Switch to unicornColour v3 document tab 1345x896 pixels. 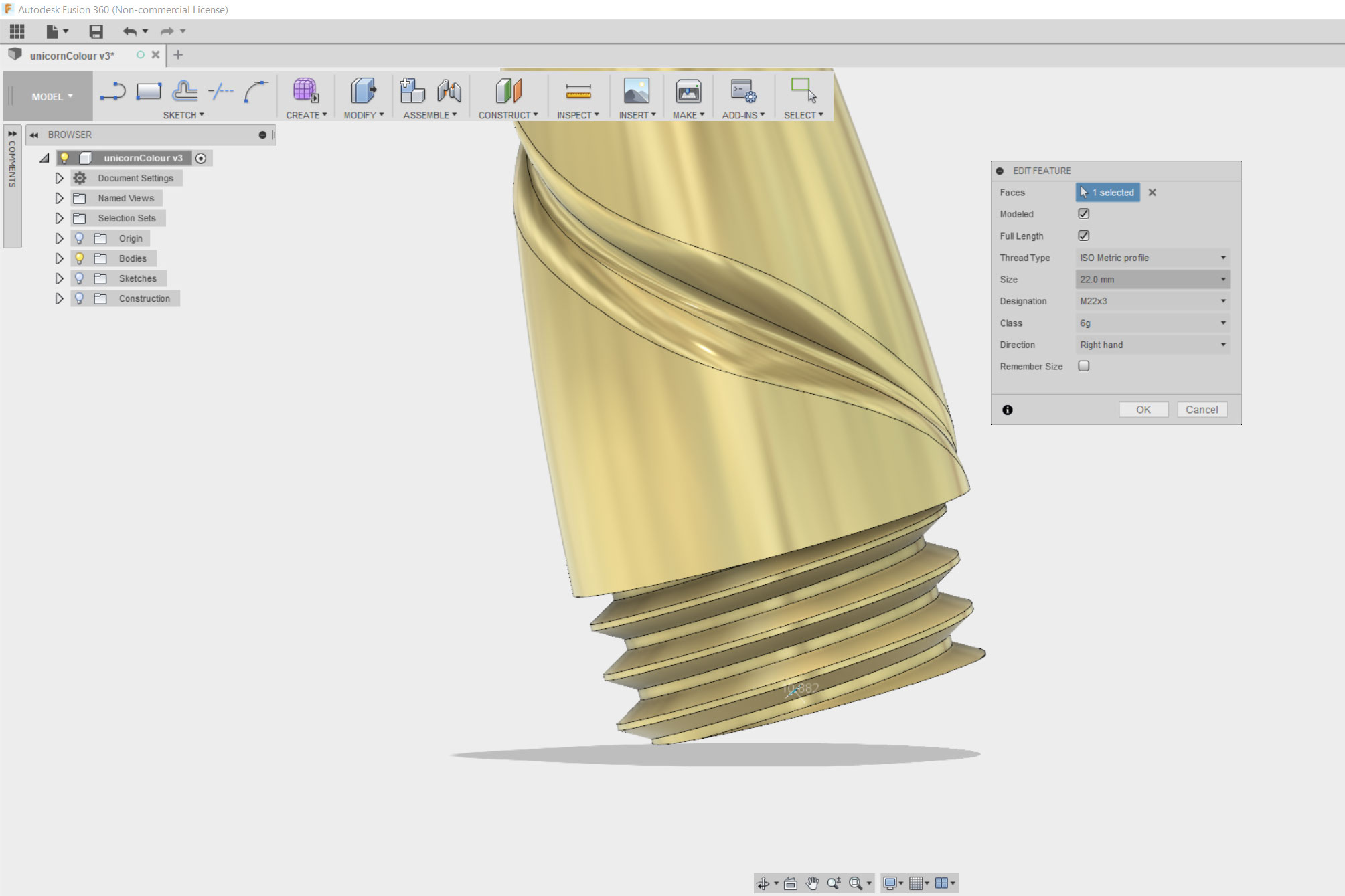click(72, 56)
